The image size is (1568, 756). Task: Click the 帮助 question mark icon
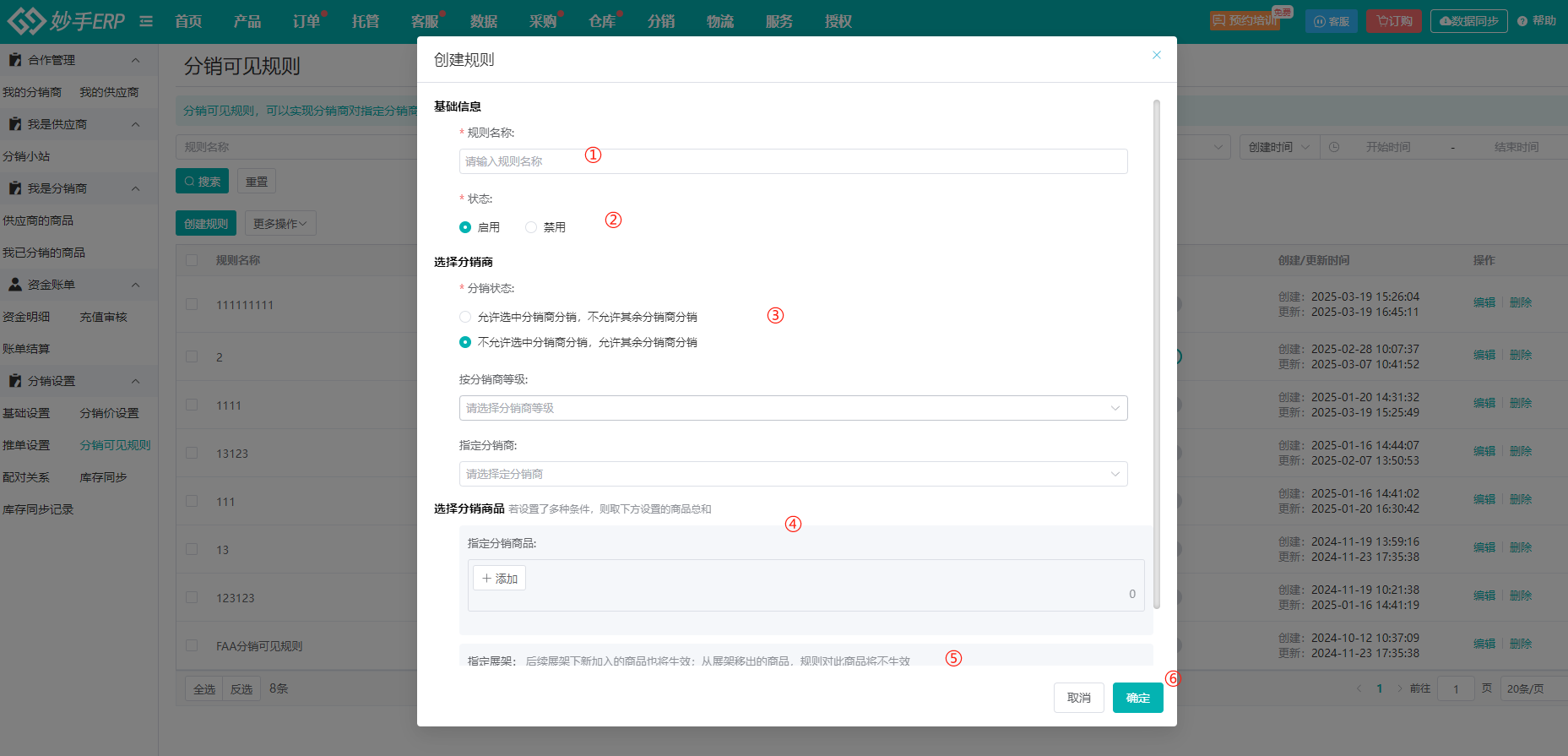click(1522, 21)
